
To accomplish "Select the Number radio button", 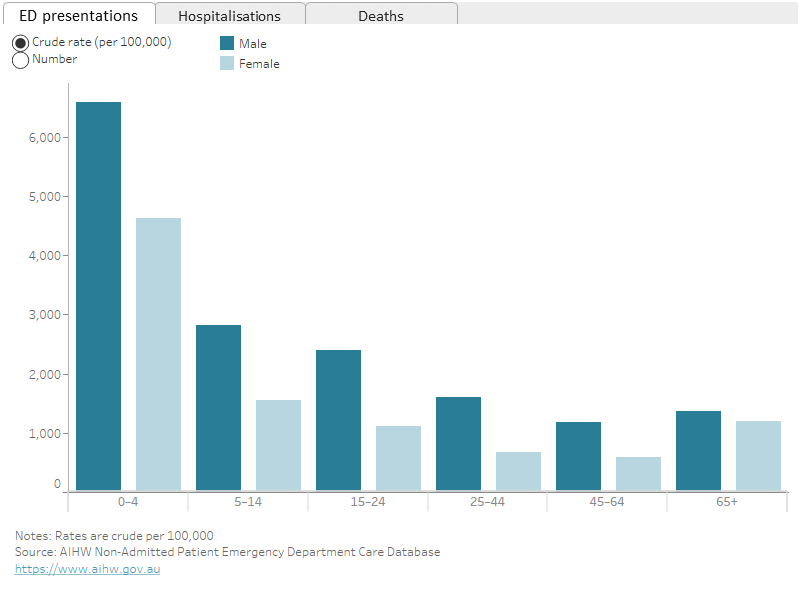I will [x=19, y=59].
